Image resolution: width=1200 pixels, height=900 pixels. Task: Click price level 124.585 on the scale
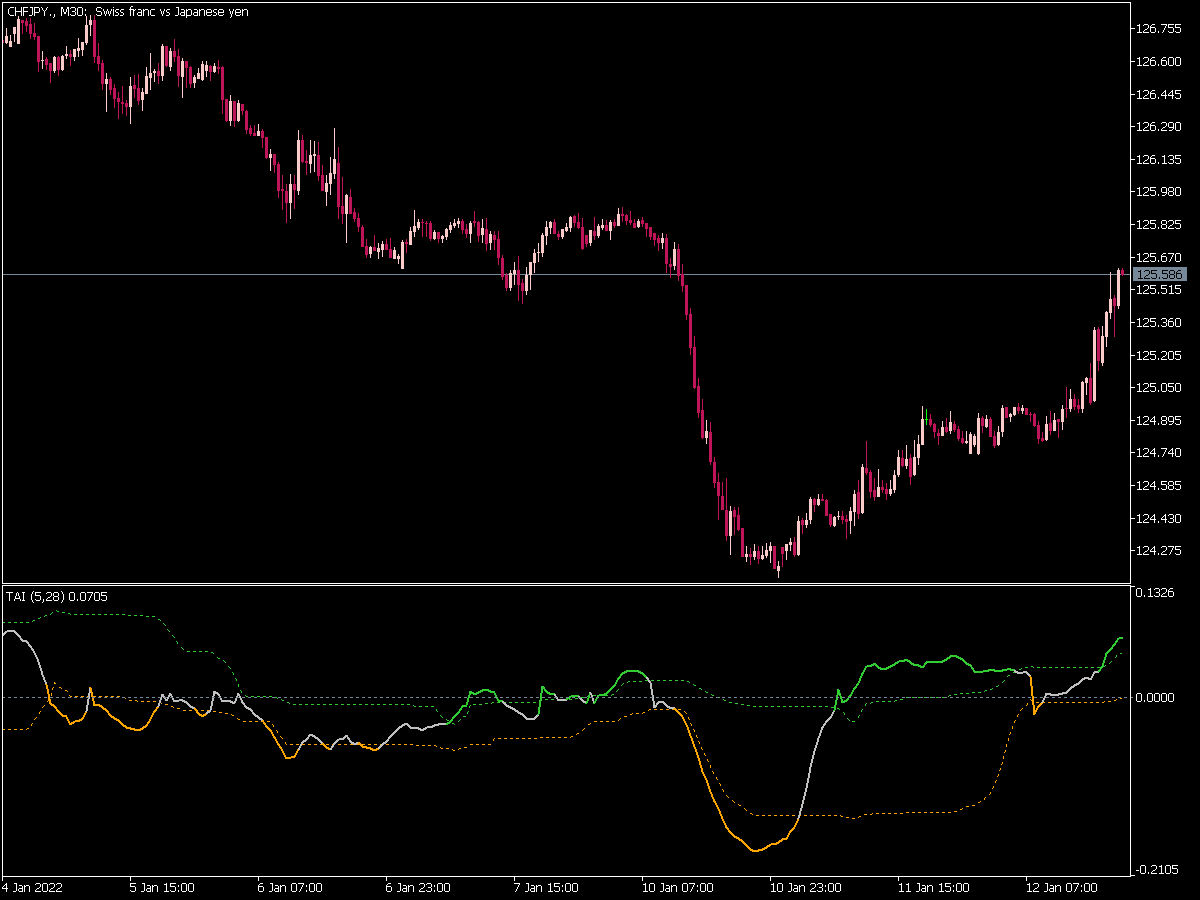coord(1160,486)
